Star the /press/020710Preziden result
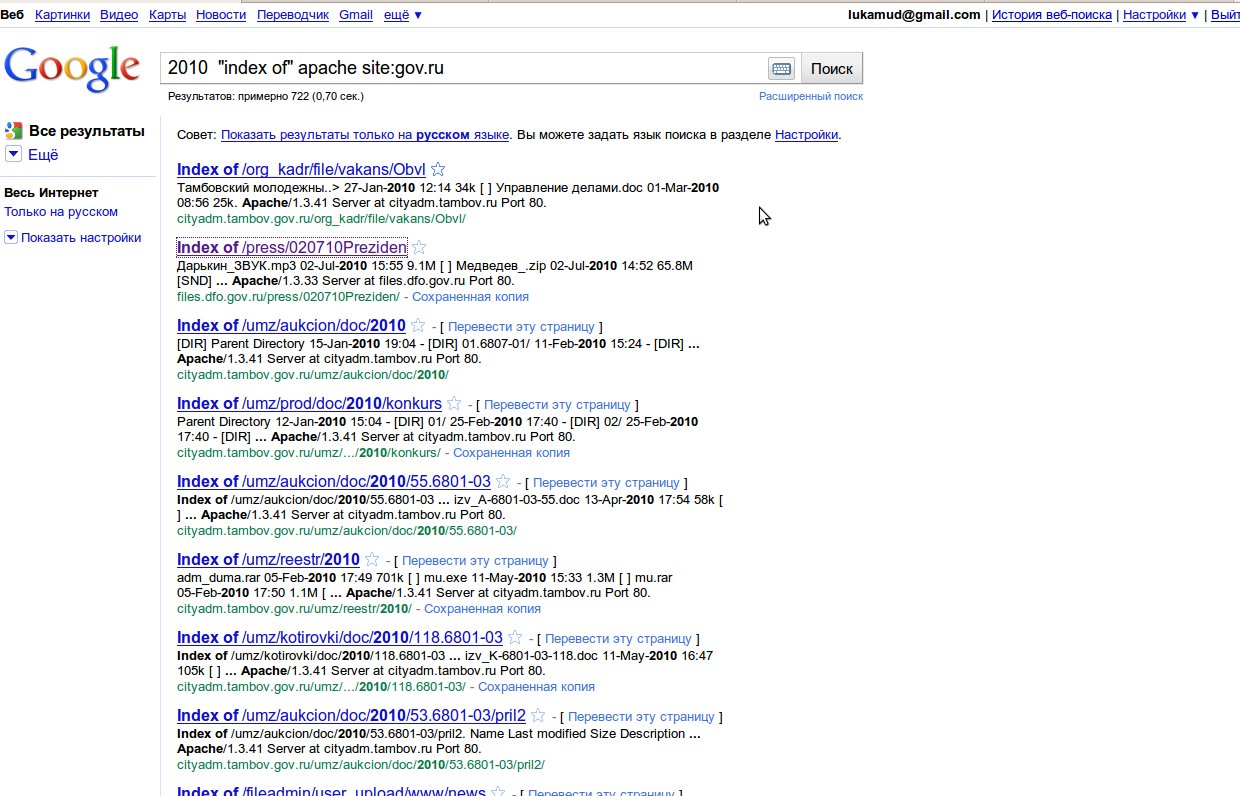 [419, 247]
